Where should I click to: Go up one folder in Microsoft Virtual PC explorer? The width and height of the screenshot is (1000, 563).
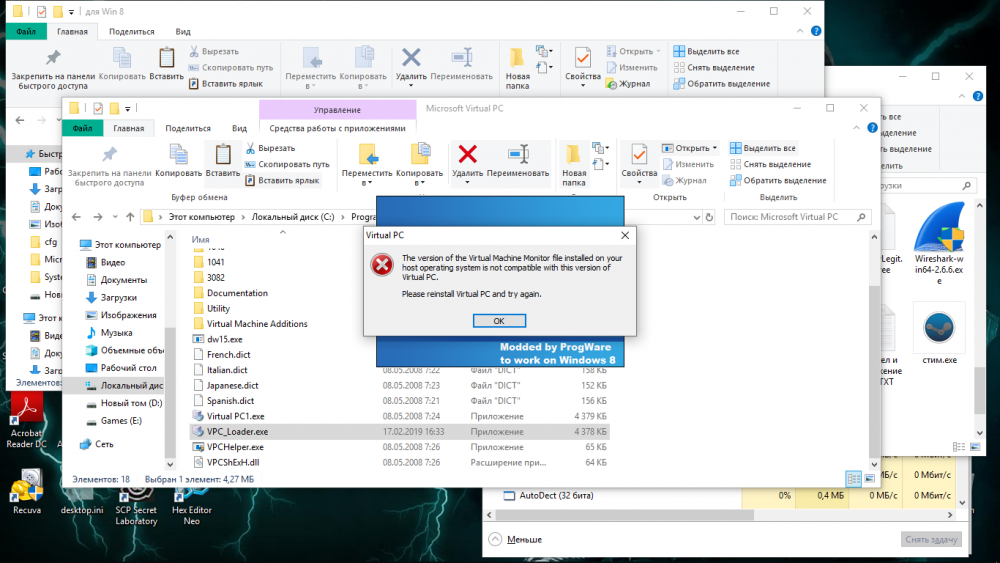coord(130,217)
